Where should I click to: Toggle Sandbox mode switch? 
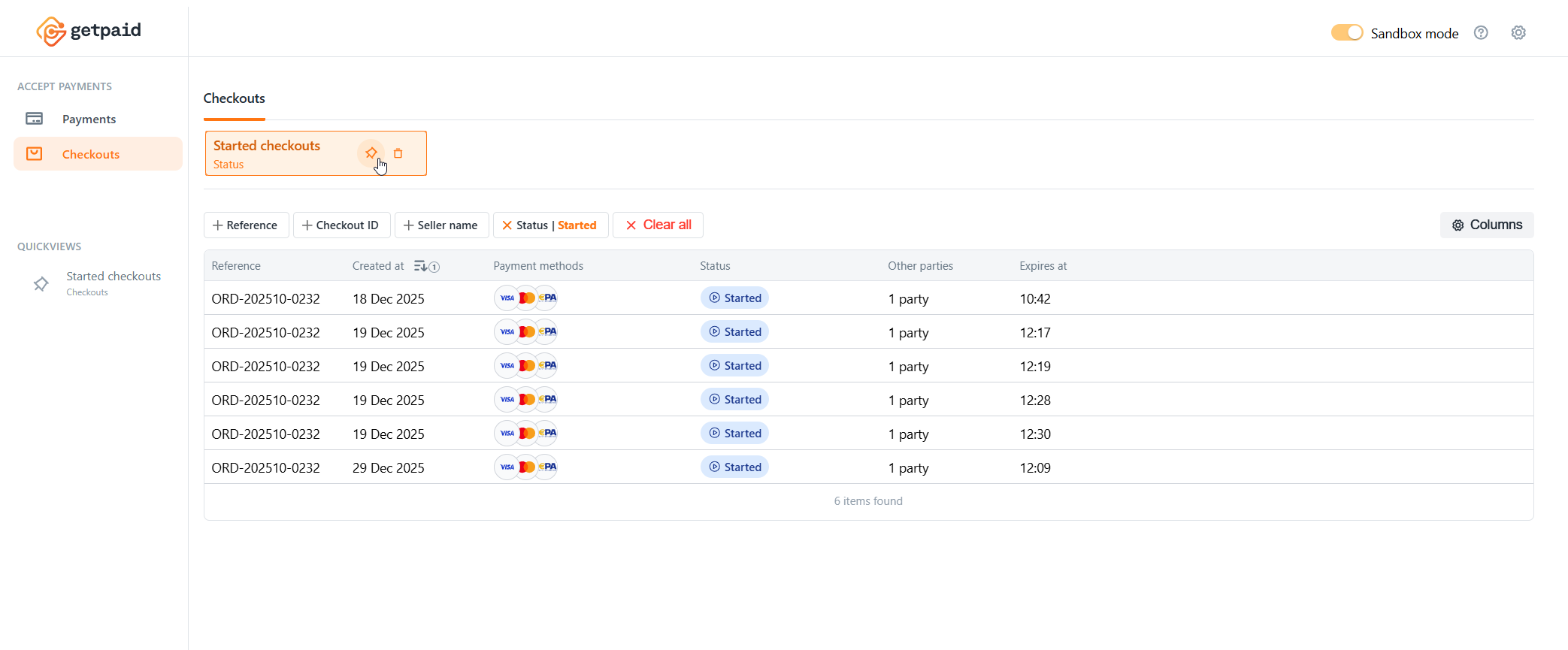[1346, 33]
